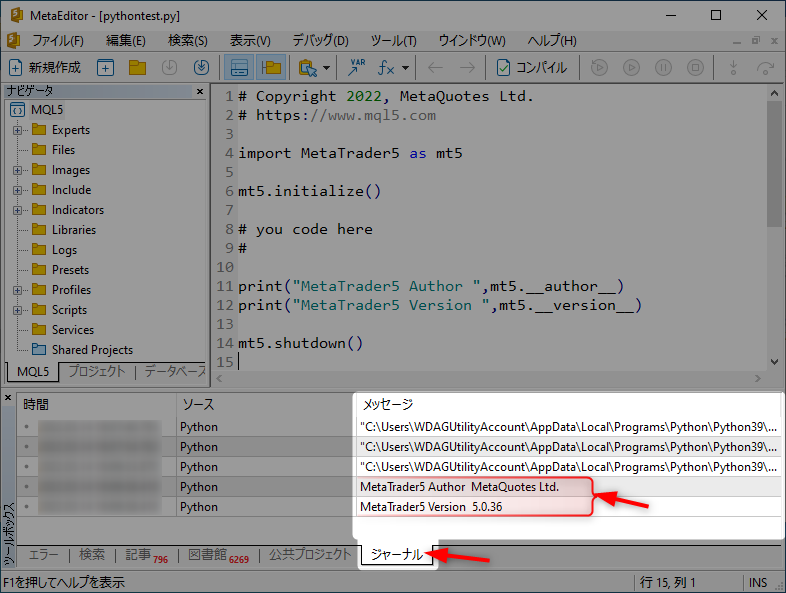Toggle the Navigator panel icon

pos(271,67)
